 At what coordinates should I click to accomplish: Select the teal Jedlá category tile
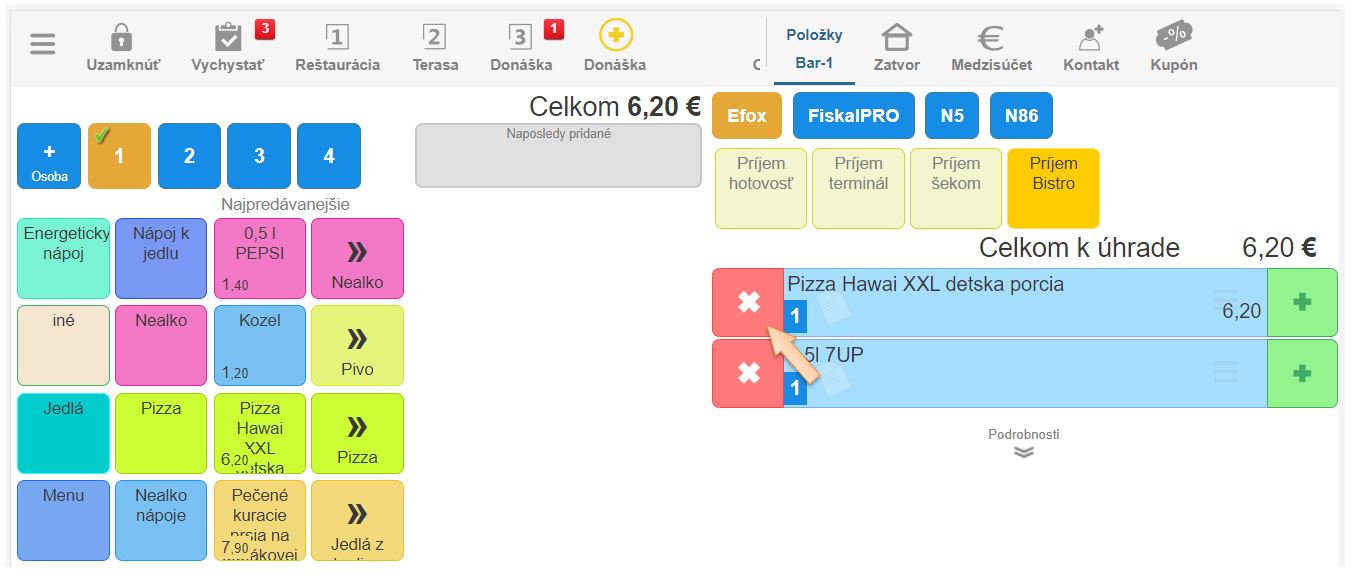pyautogui.click(x=63, y=433)
